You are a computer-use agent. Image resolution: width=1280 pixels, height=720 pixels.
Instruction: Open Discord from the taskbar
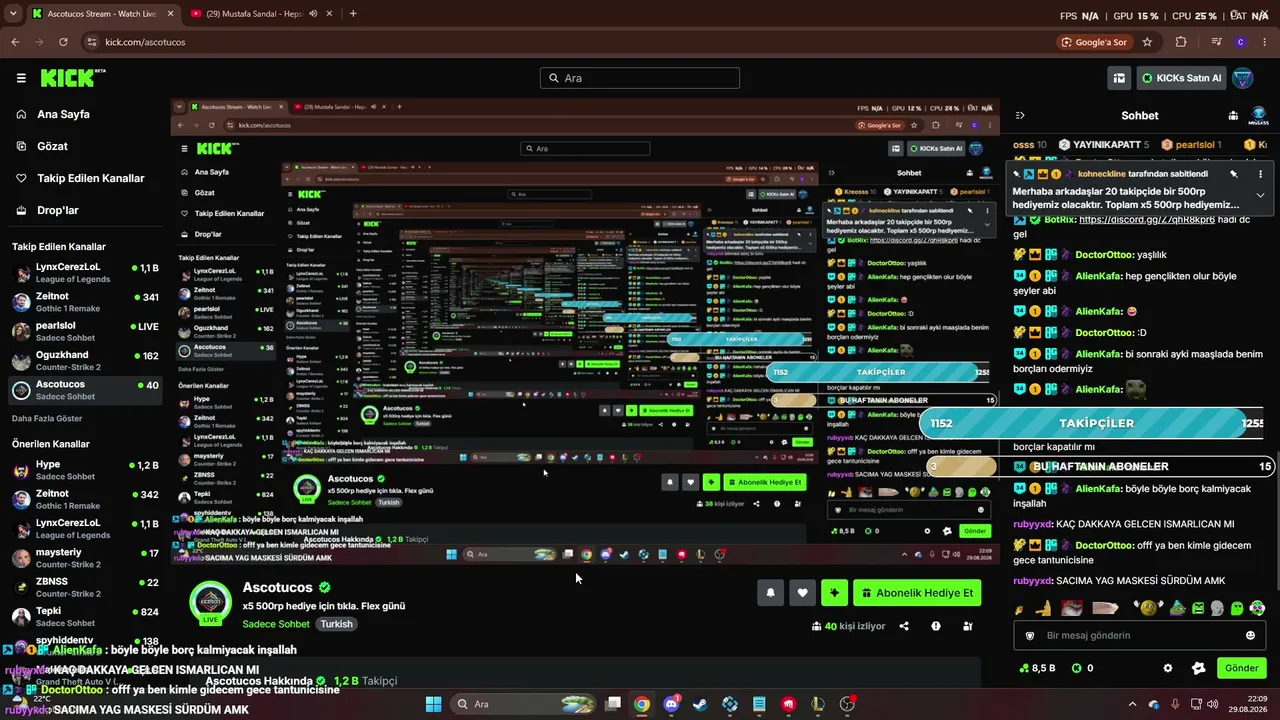(x=671, y=704)
